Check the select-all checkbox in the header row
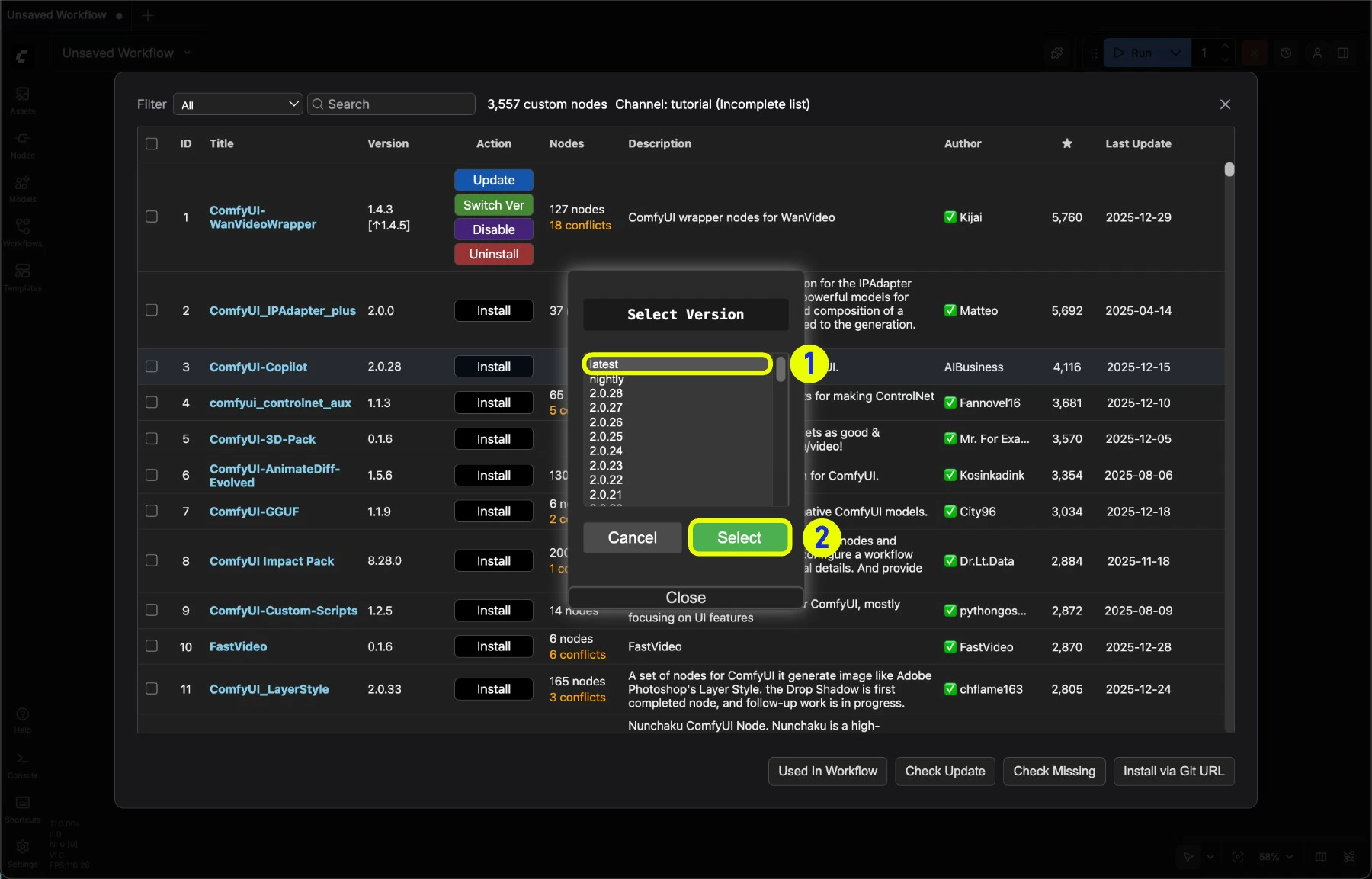 click(x=152, y=143)
